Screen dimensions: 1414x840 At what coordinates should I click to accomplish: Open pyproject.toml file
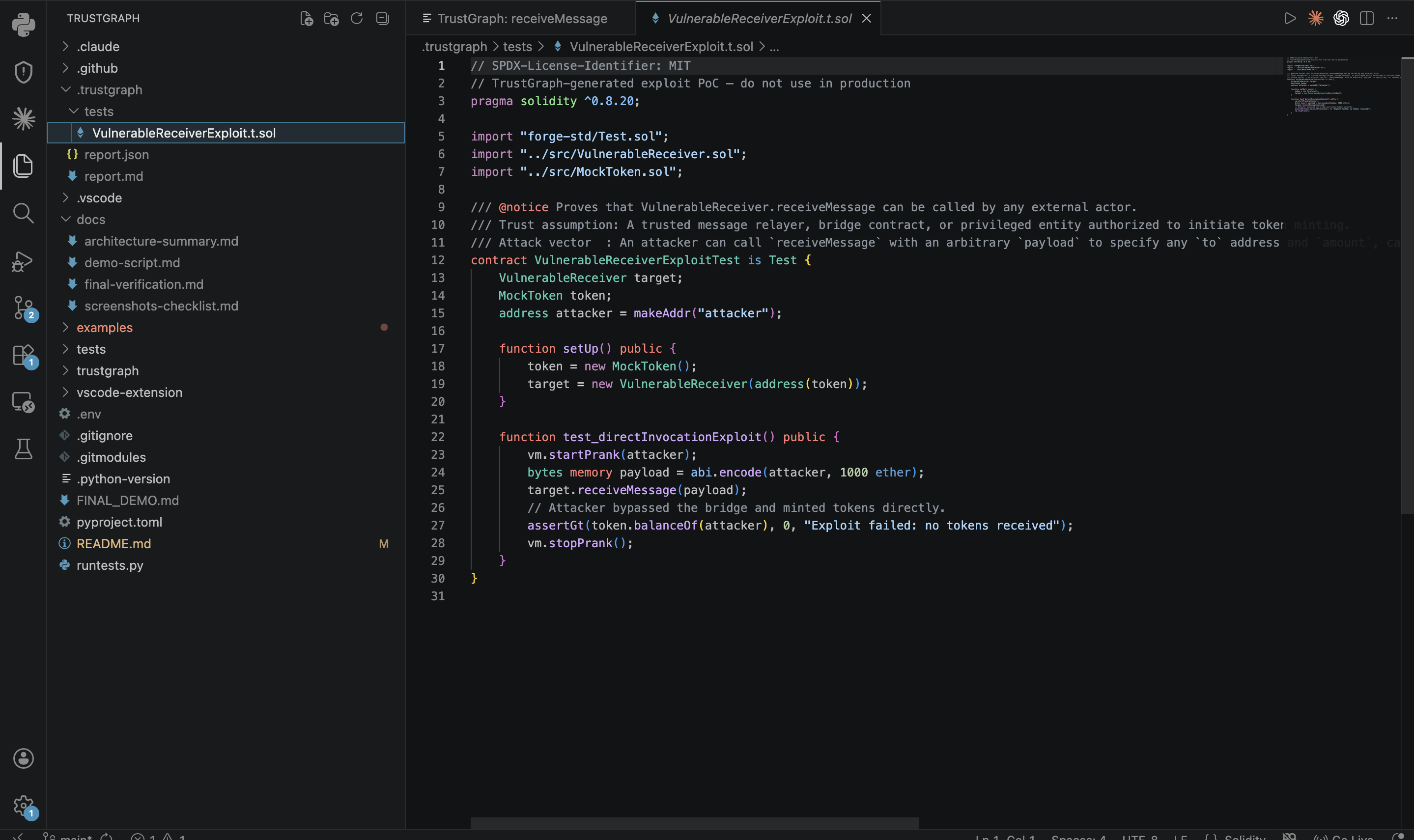pyautogui.click(x=226, y=522)
